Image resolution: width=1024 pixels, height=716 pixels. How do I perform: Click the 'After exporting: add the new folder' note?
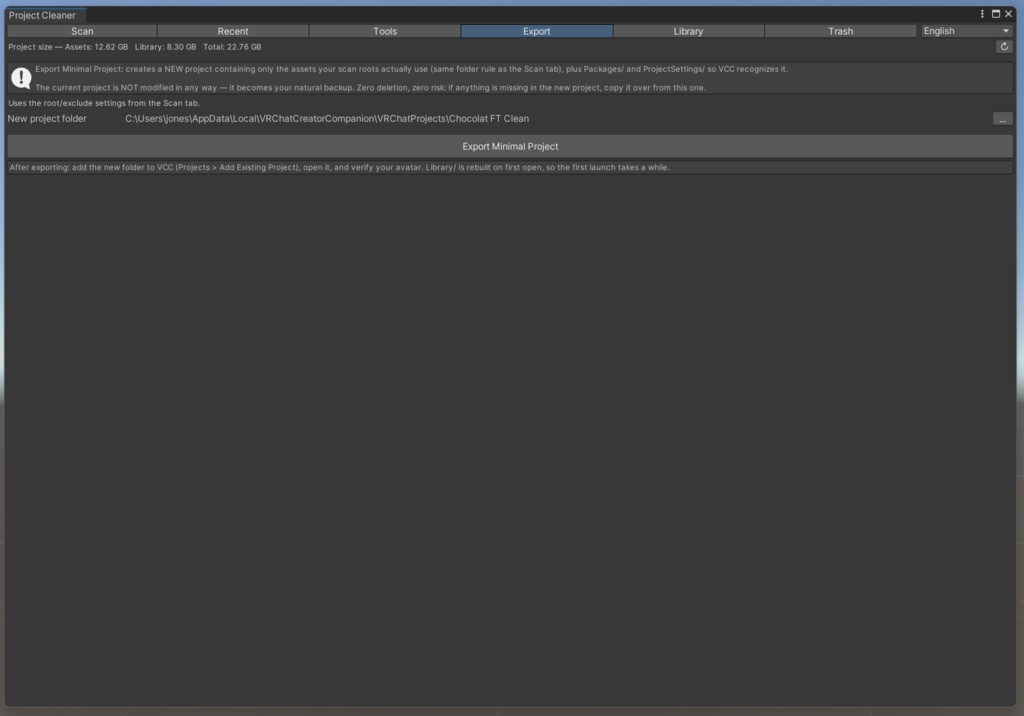pos(340,167)
